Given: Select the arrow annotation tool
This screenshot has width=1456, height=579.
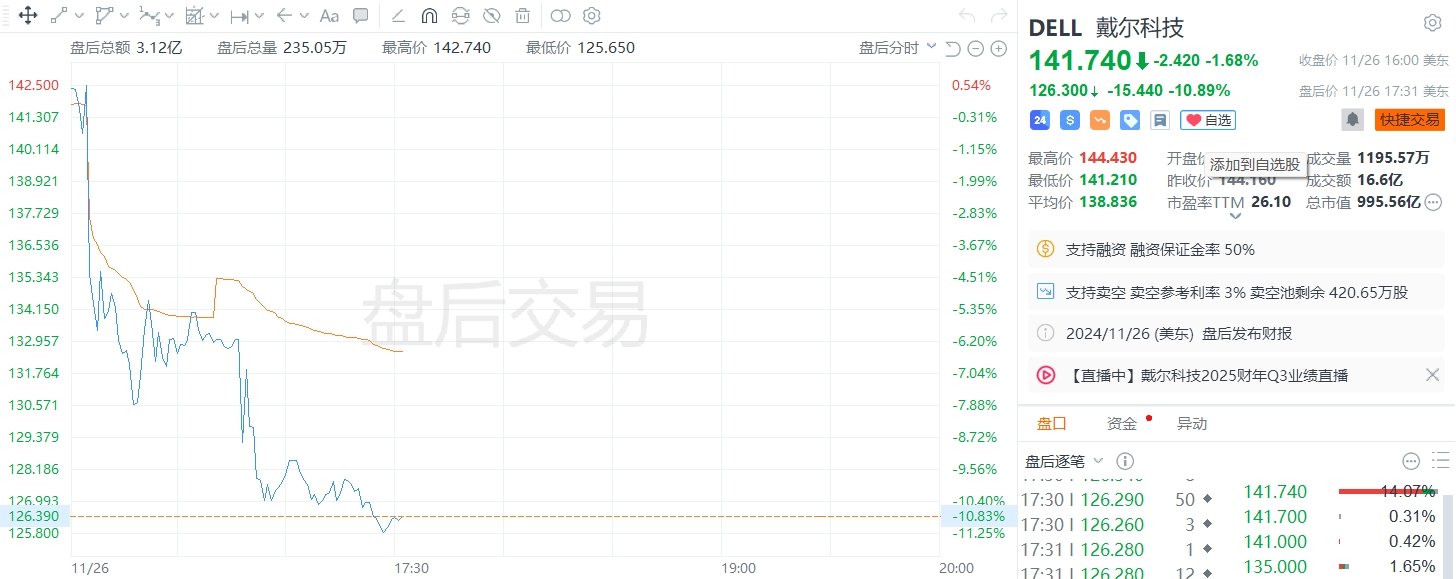Looking at the screenshot, I should (285, 16).
